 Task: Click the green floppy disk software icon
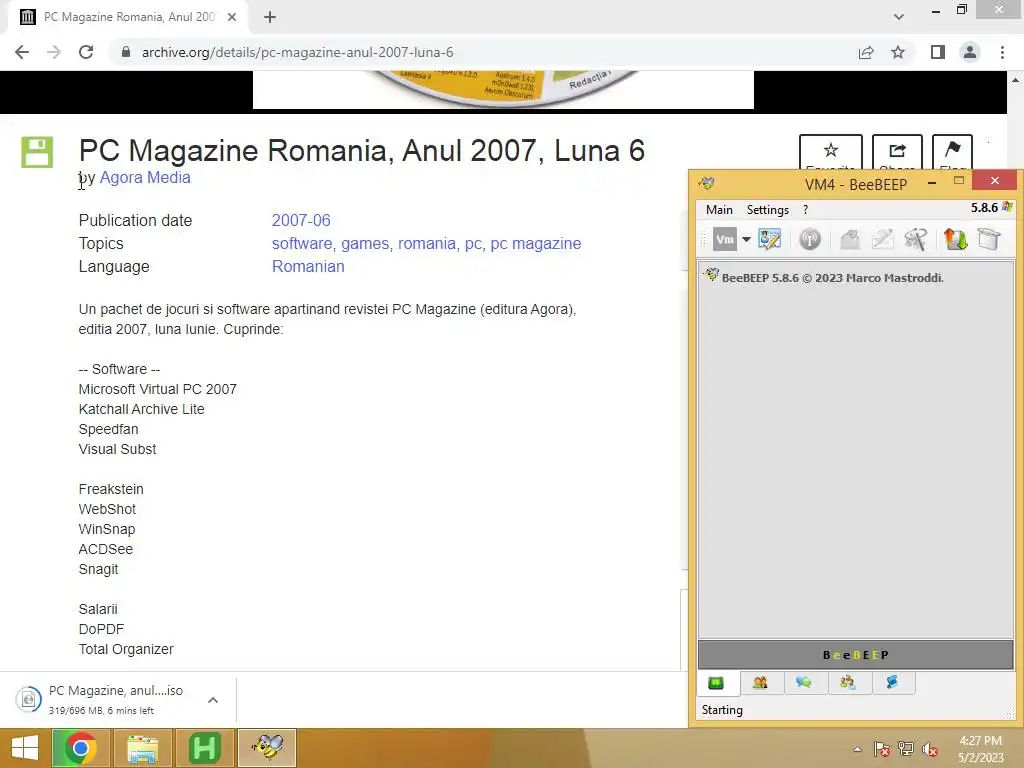tap(37, 152)
